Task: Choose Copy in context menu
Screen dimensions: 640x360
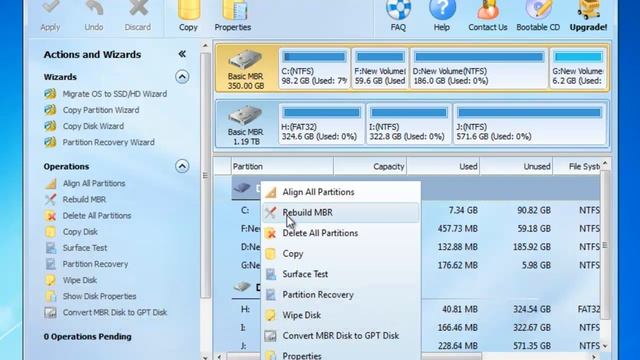Action: pos(341,254)
